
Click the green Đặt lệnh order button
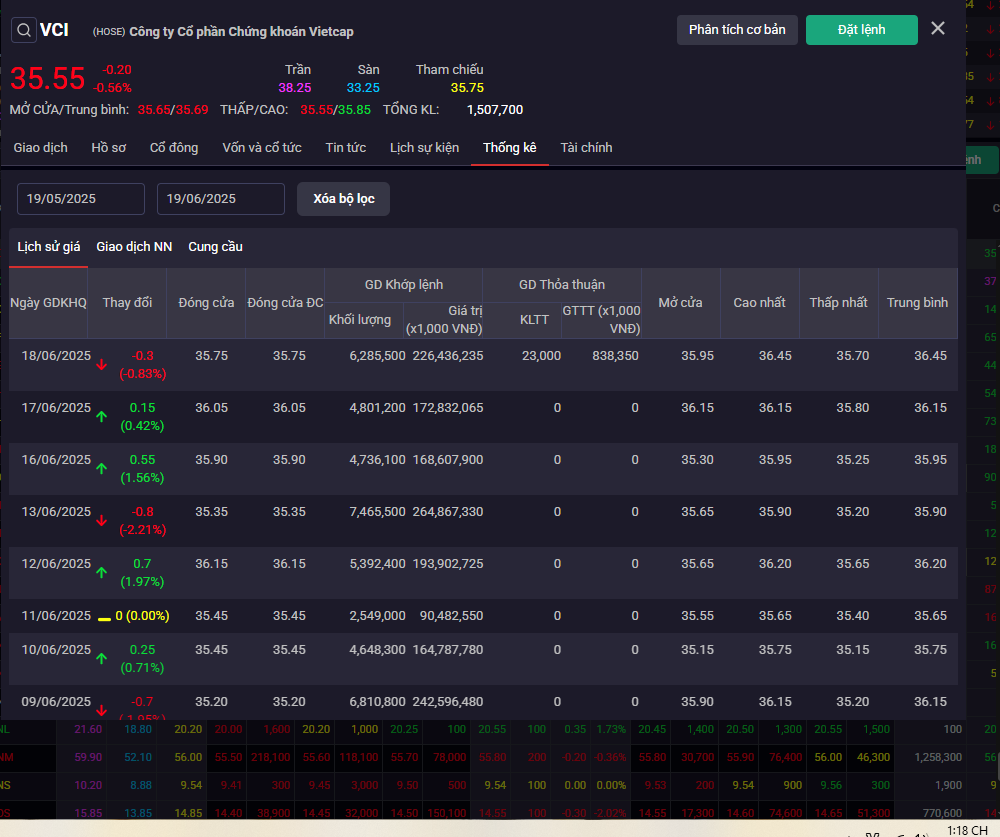pyautogui.click(x=862, y=30)
